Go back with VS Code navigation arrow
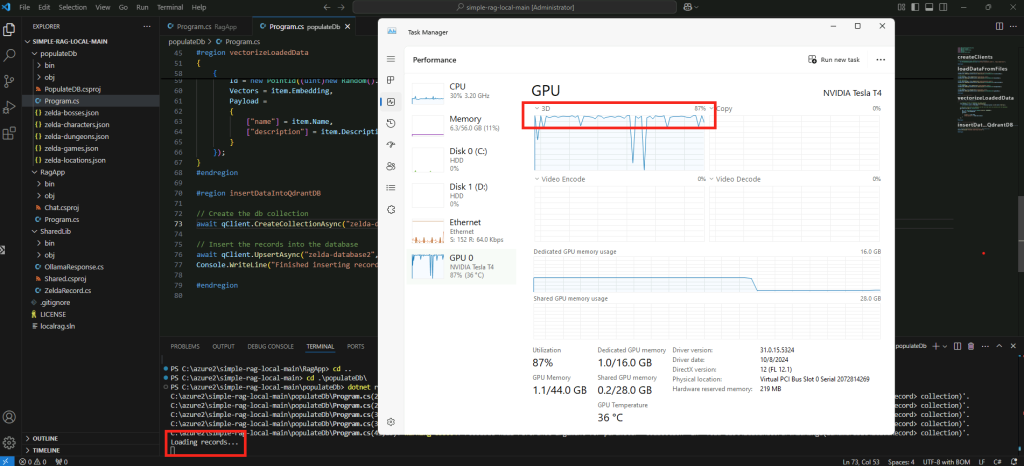This screenshot has height=466, width=1024. [327, 7]
